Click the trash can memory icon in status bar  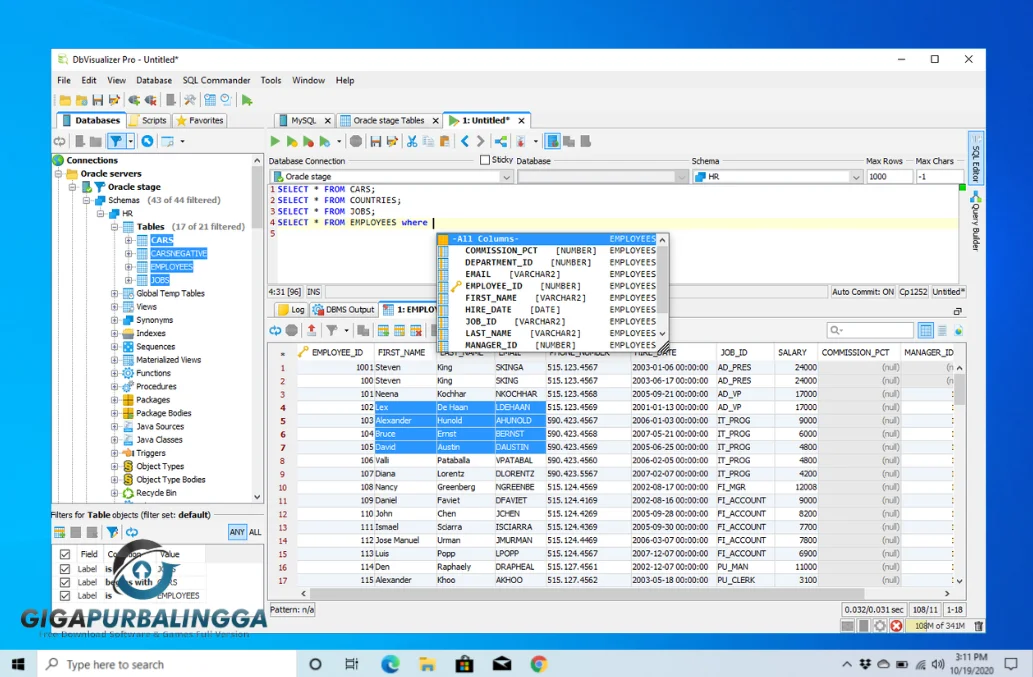(978, 626)
